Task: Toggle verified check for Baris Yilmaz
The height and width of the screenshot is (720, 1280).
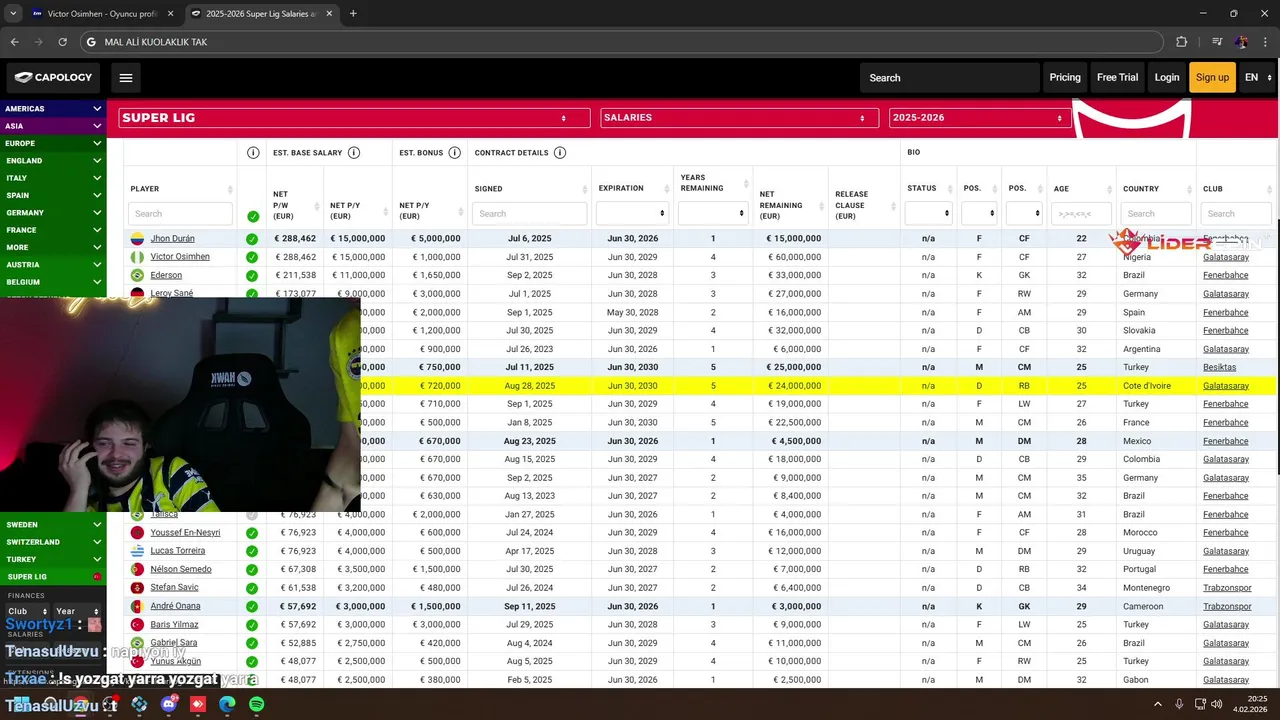Action: coord(252,625)
